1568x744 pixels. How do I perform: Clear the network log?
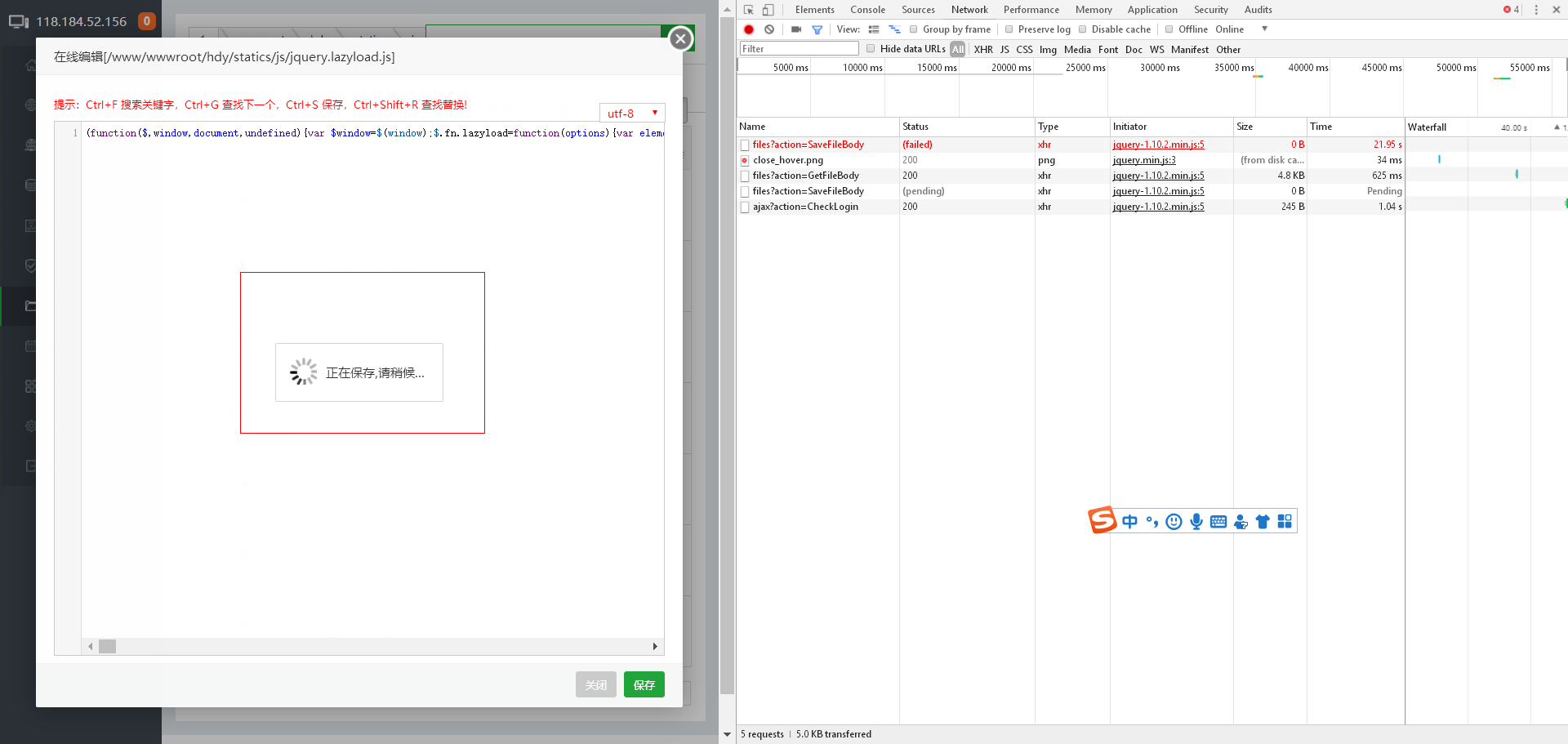click(769, 29)
